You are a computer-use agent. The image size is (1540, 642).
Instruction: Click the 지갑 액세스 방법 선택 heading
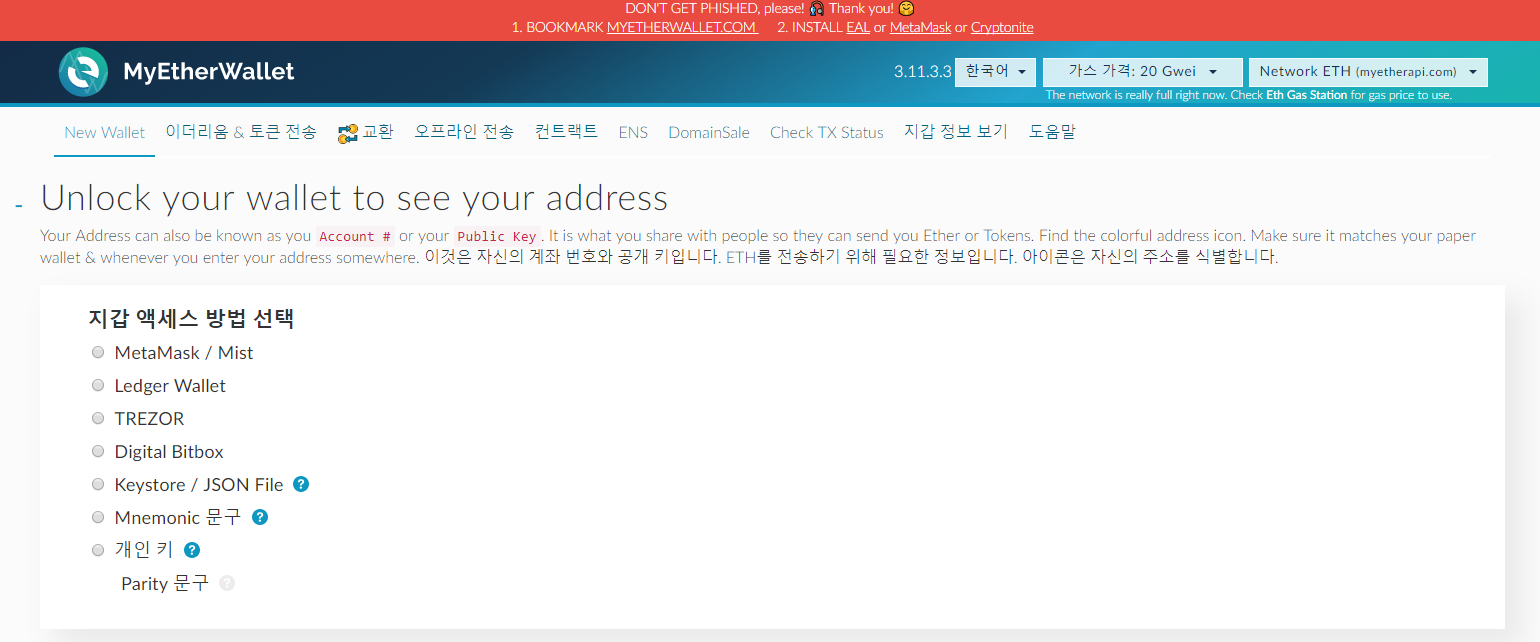[x=191, y=319]
